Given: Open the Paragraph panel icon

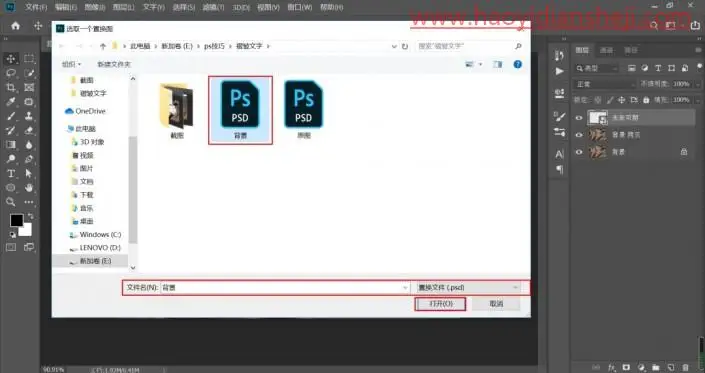Looking at the screenshot, I should (x=559, y=169).
